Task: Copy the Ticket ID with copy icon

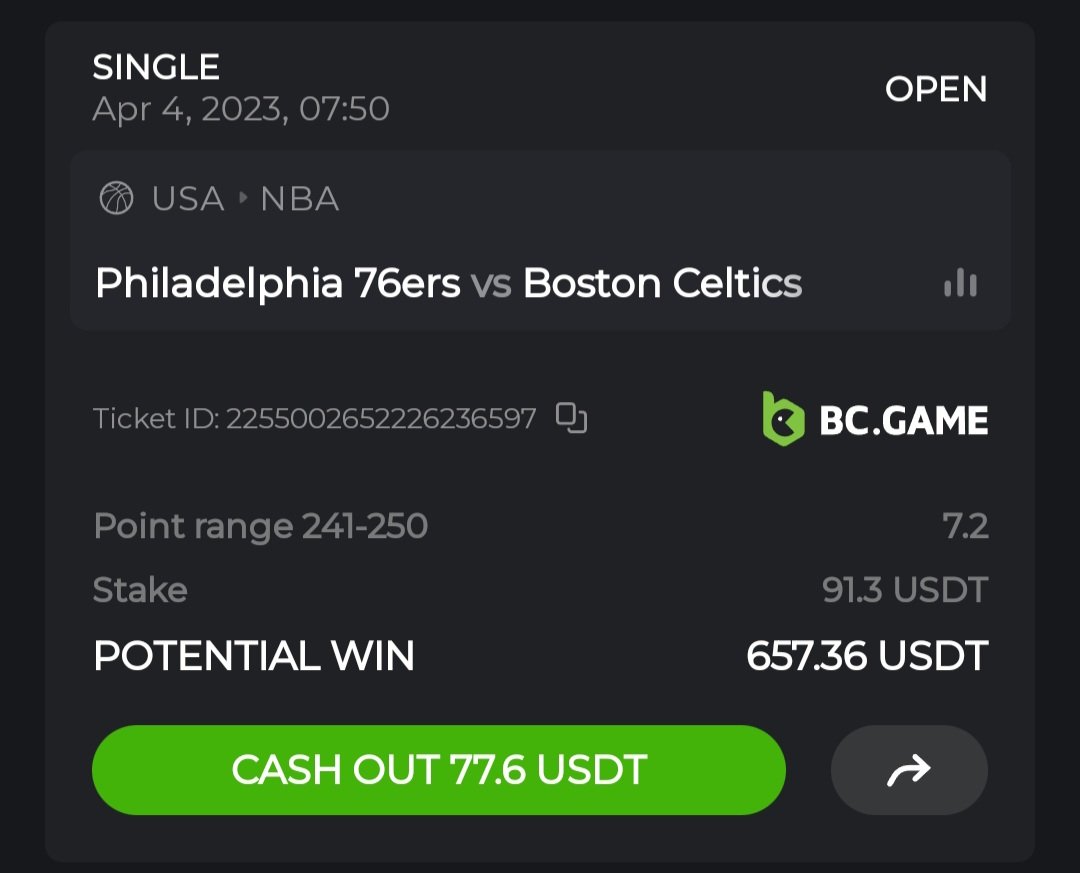Action: [x=571, y=418]
